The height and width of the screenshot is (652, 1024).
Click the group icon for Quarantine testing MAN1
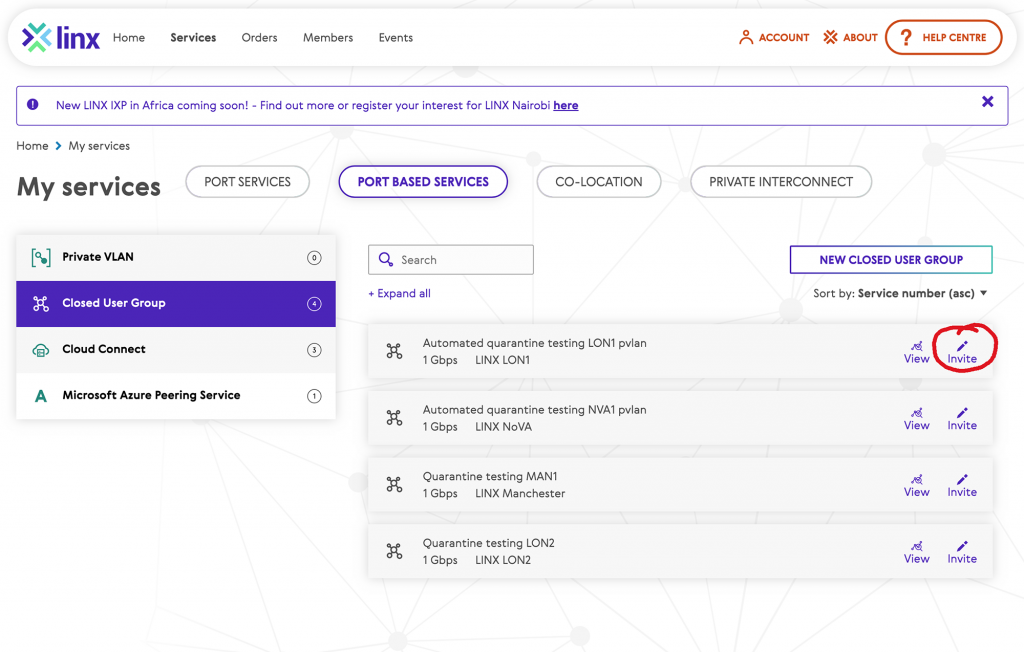click(x=394, y=485)
